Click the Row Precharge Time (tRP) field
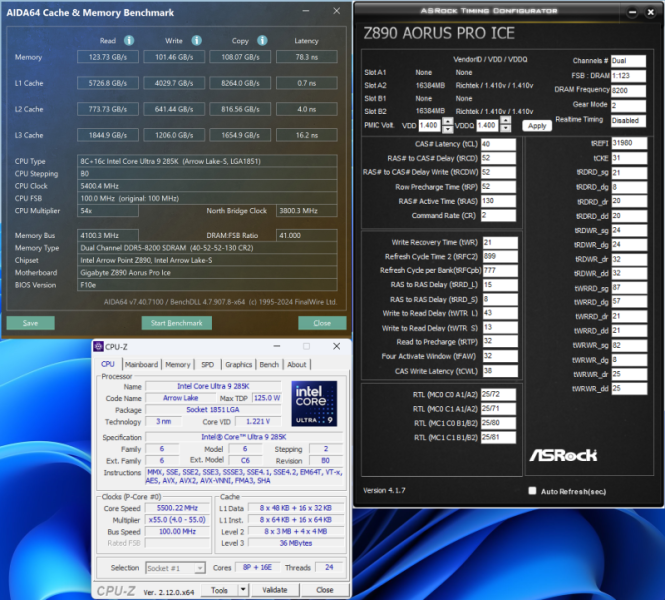Viewport: 665px width, 600px height. pos(498,187)
